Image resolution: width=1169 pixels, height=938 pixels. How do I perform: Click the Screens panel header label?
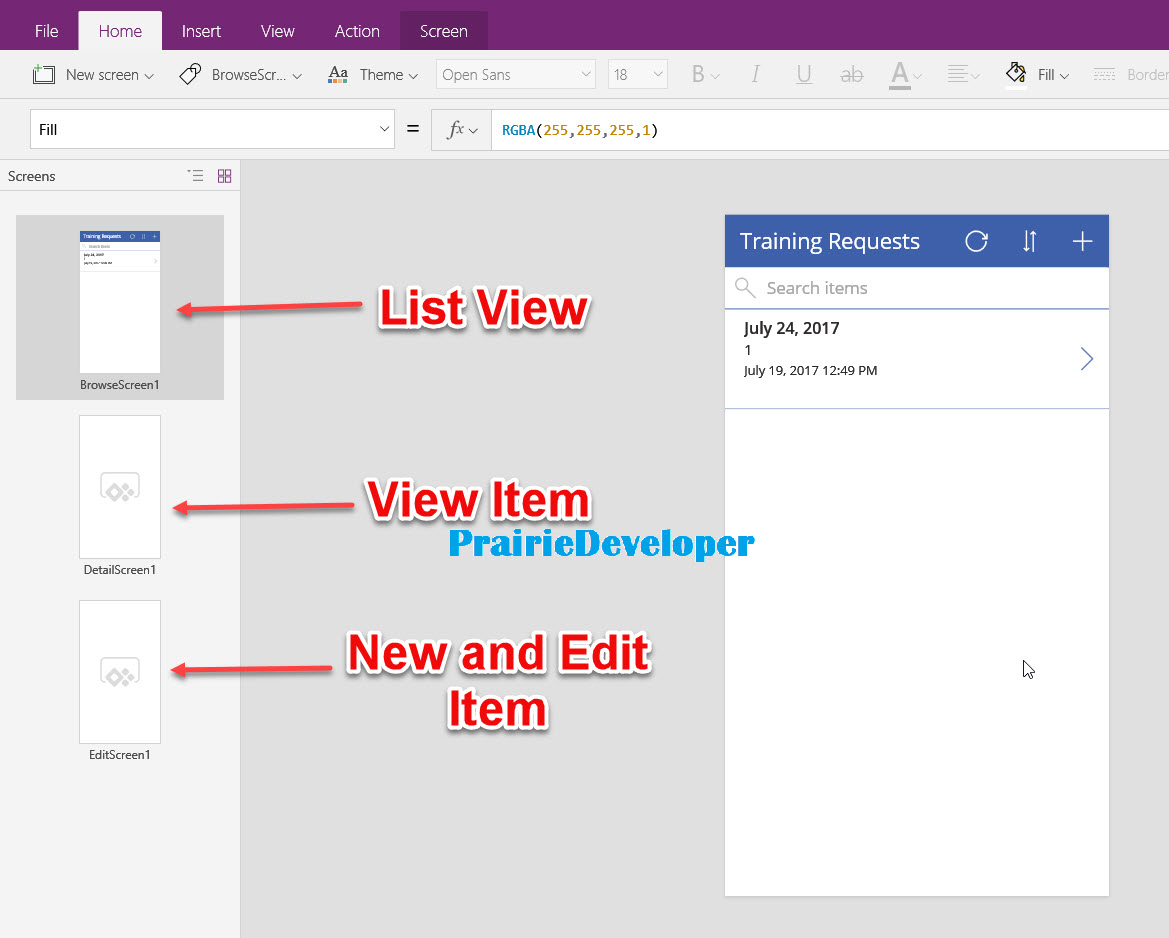[31, 177]
